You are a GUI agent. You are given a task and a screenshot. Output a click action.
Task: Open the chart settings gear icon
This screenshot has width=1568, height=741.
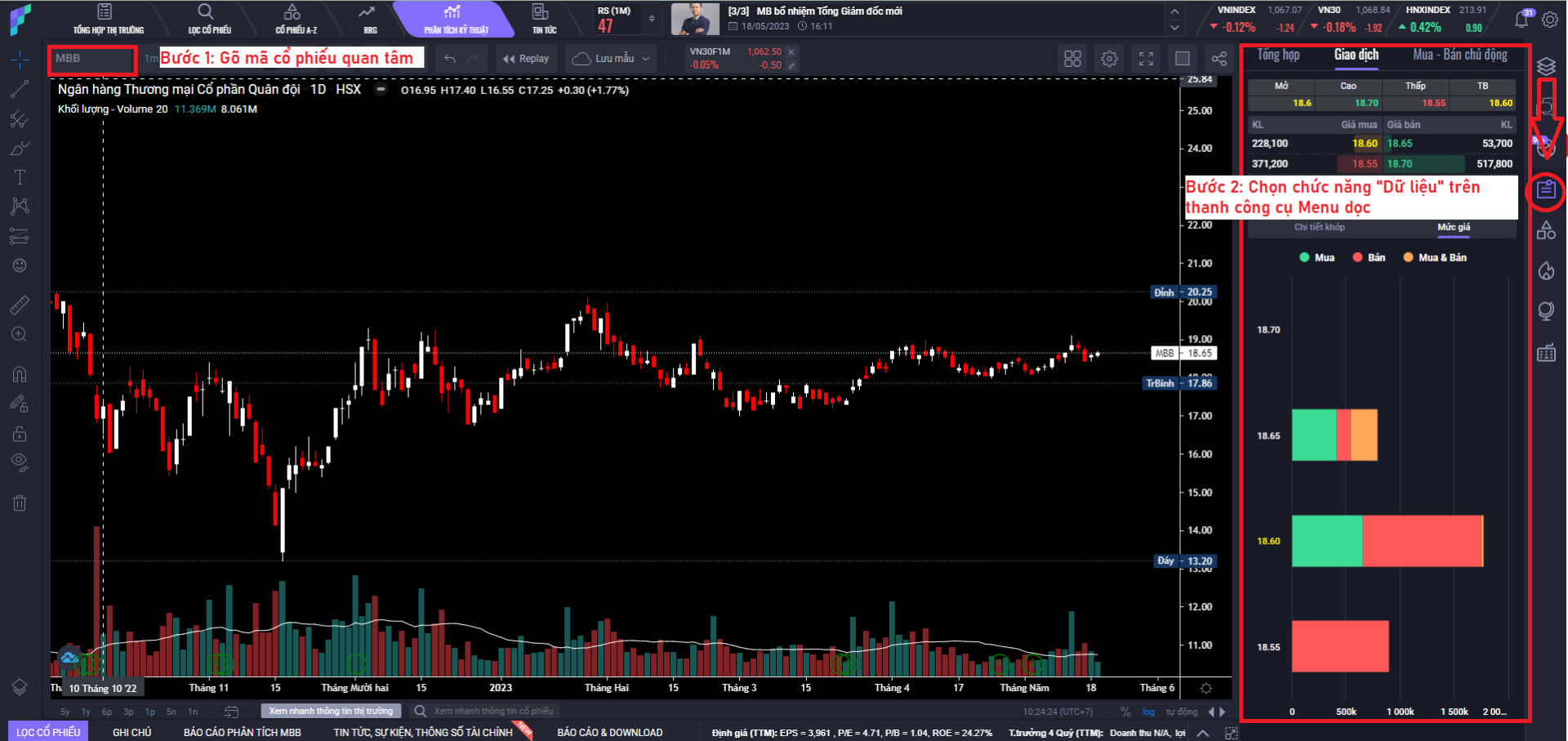point(1109,59)
